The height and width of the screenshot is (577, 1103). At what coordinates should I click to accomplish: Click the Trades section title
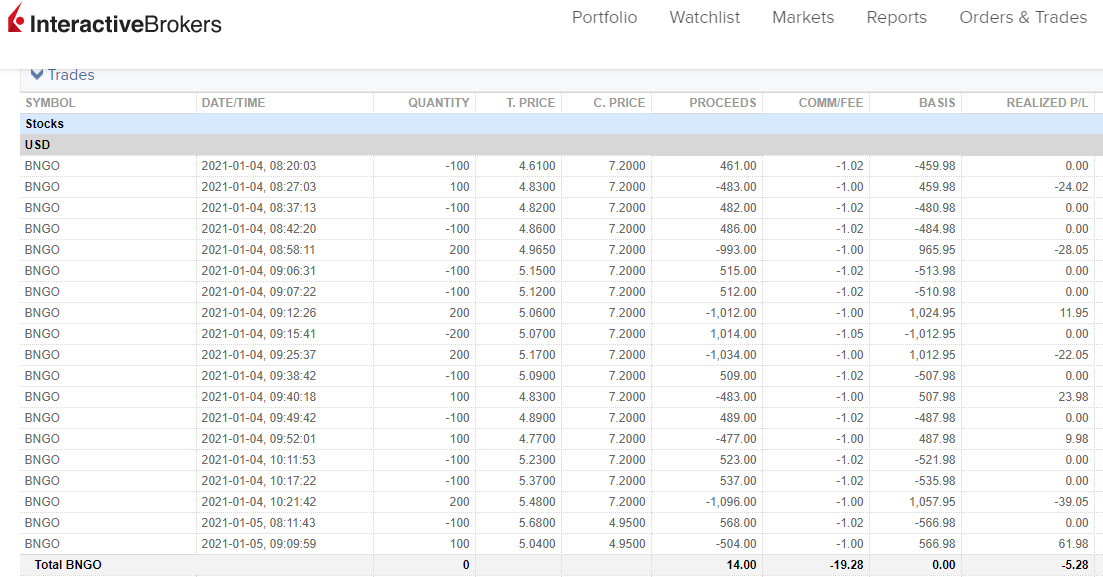(x=71, y=75)
